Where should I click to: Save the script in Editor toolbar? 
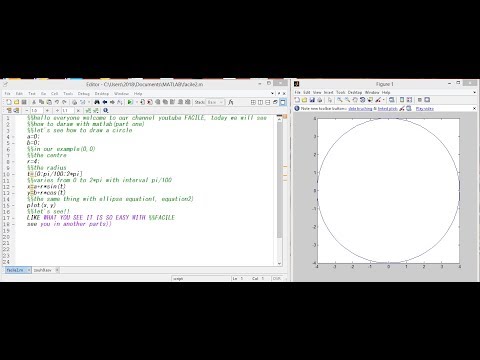coord(24,102)
